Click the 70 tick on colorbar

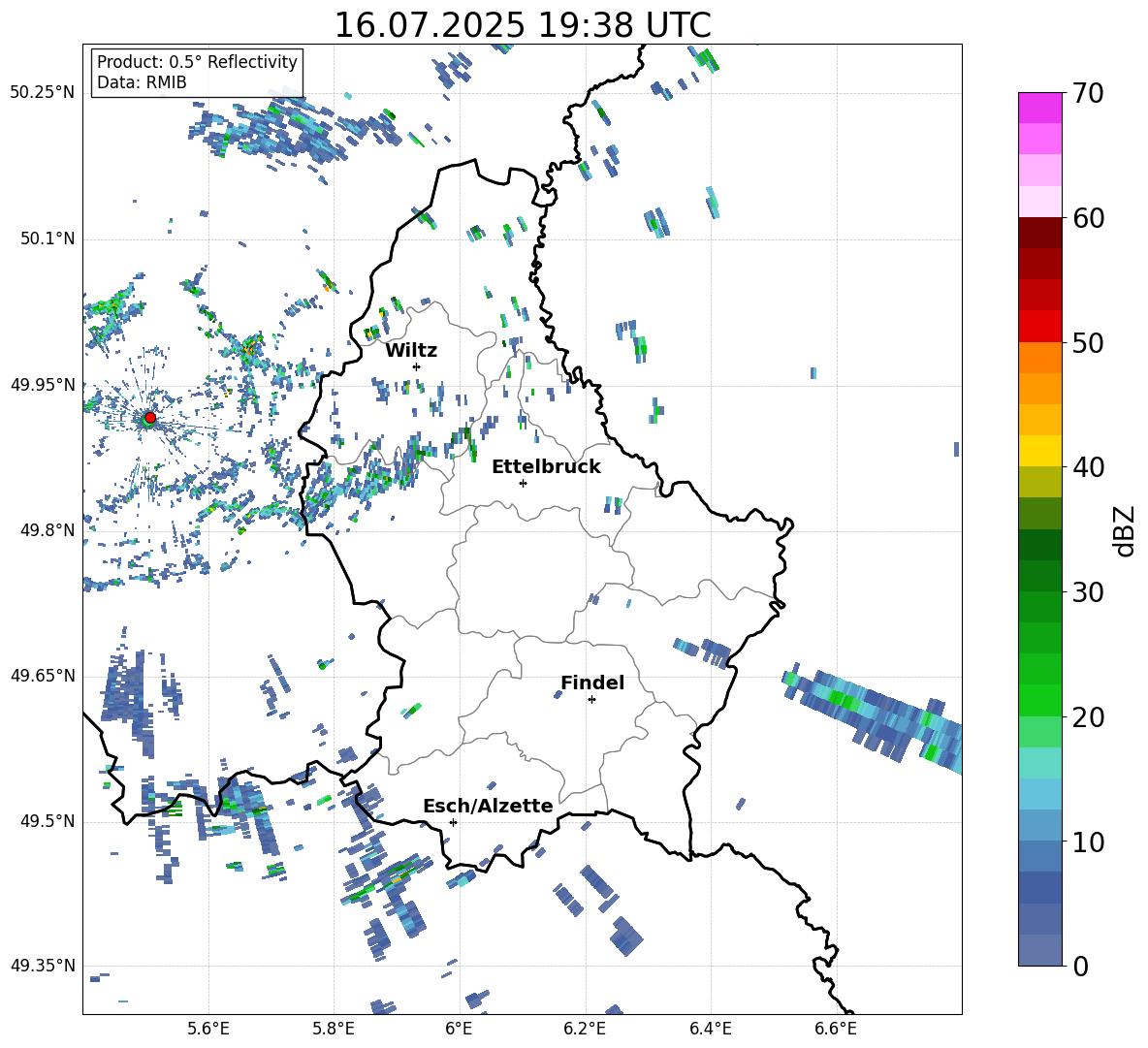(x=1088, y=93)
